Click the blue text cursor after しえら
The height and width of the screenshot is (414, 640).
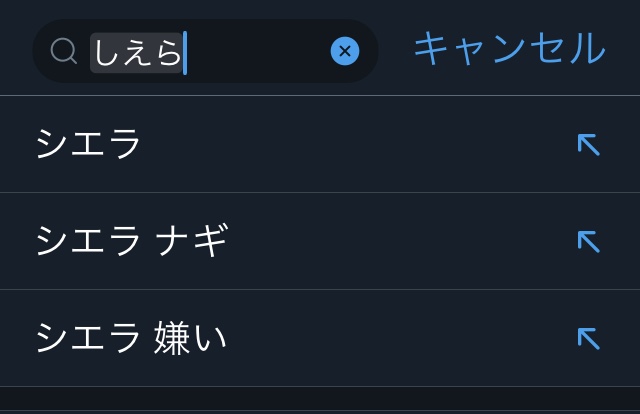click(x=185, y=52)
